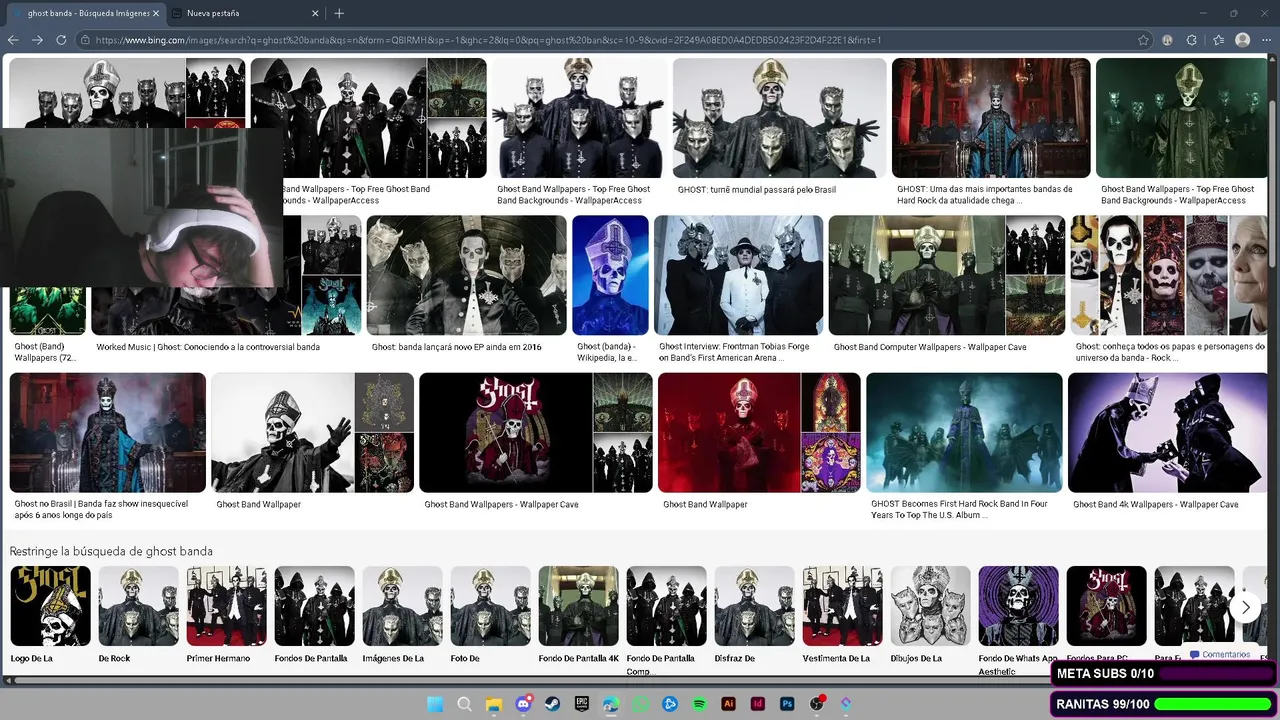Open 'Ghost Band Computer Wallpapers' image
The width and height of the screenshot is (1280, 720).
[916, 275]
